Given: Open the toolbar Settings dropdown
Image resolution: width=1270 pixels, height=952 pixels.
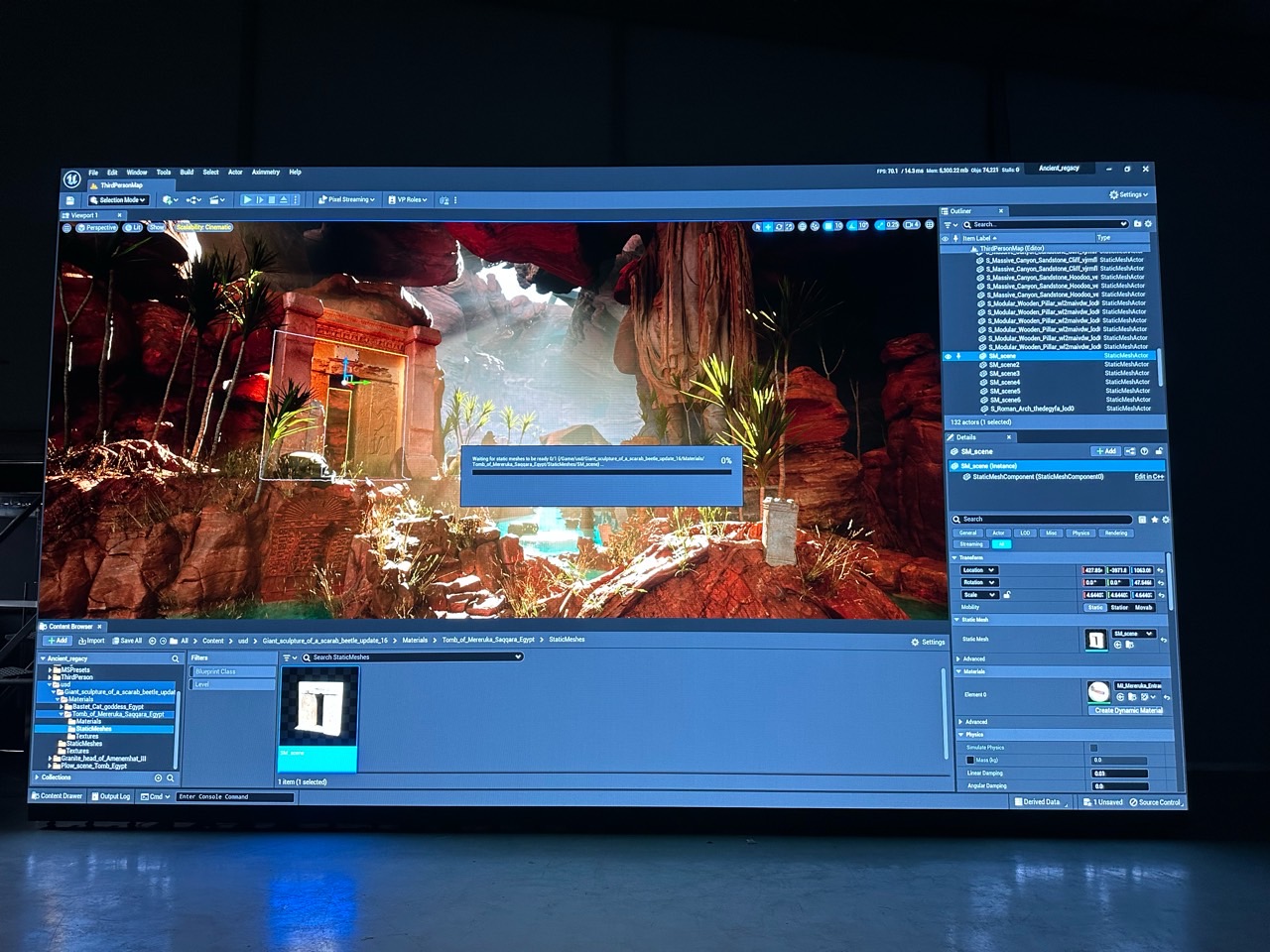Looking at the screenshot, I should pyautogui.click(x=1128, y=194).
